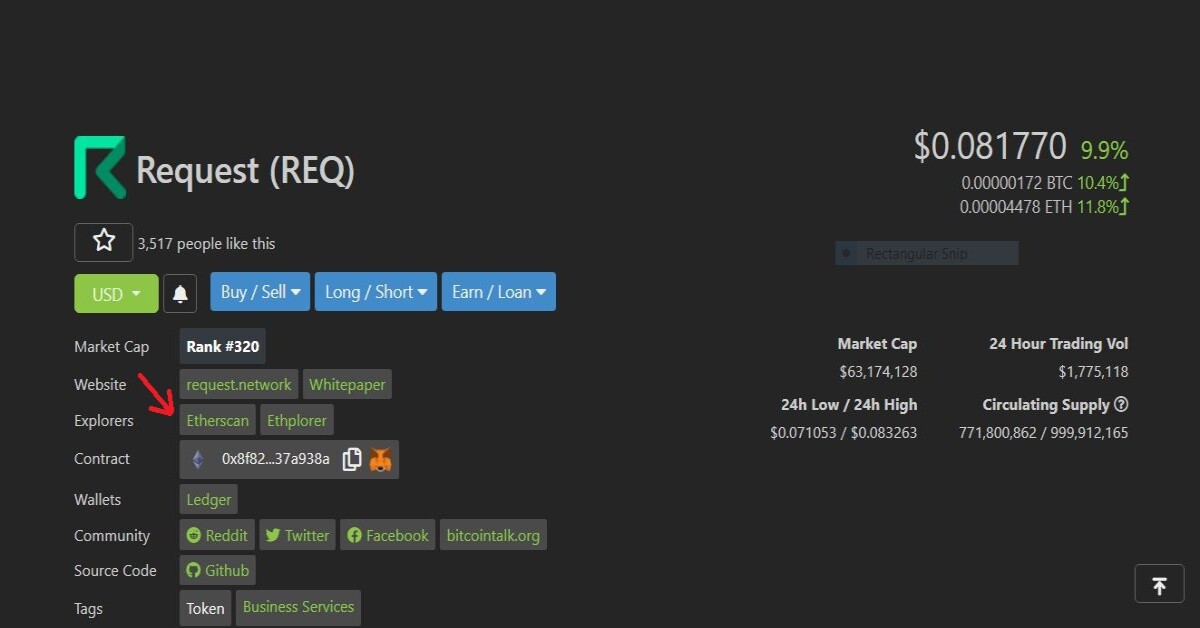
Task: Open the Whitepaper link
Action: [x=347, y=384]
